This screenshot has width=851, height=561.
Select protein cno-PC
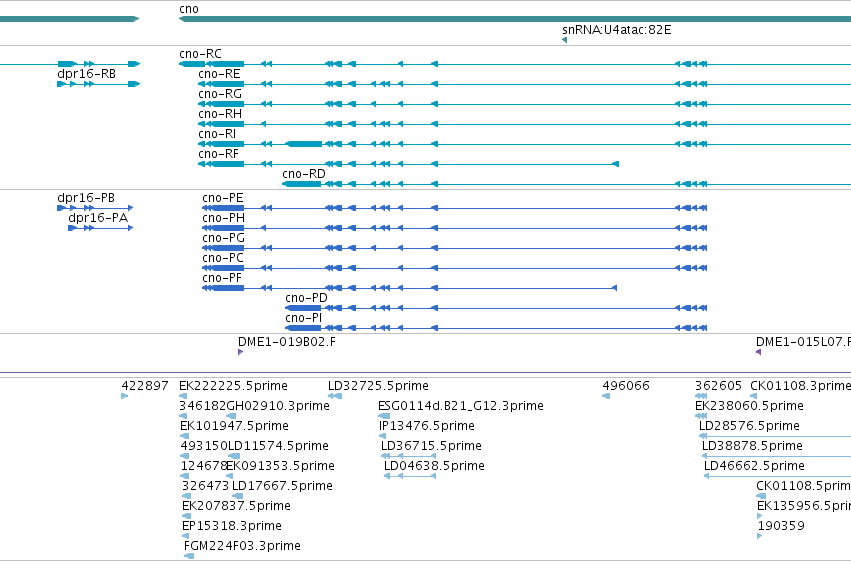pos(223,258)
